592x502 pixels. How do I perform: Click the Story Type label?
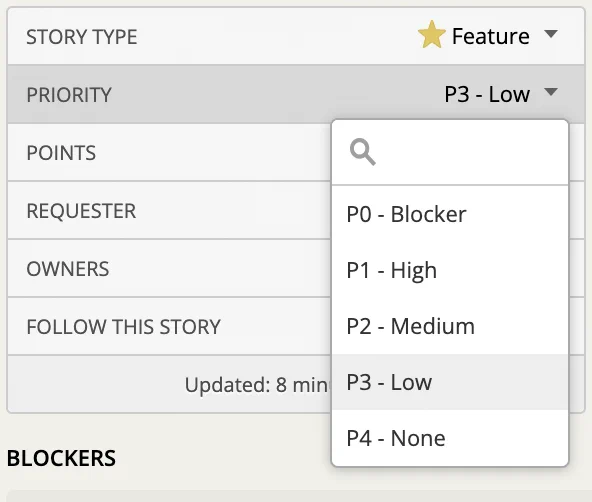(x=82, y=37)
